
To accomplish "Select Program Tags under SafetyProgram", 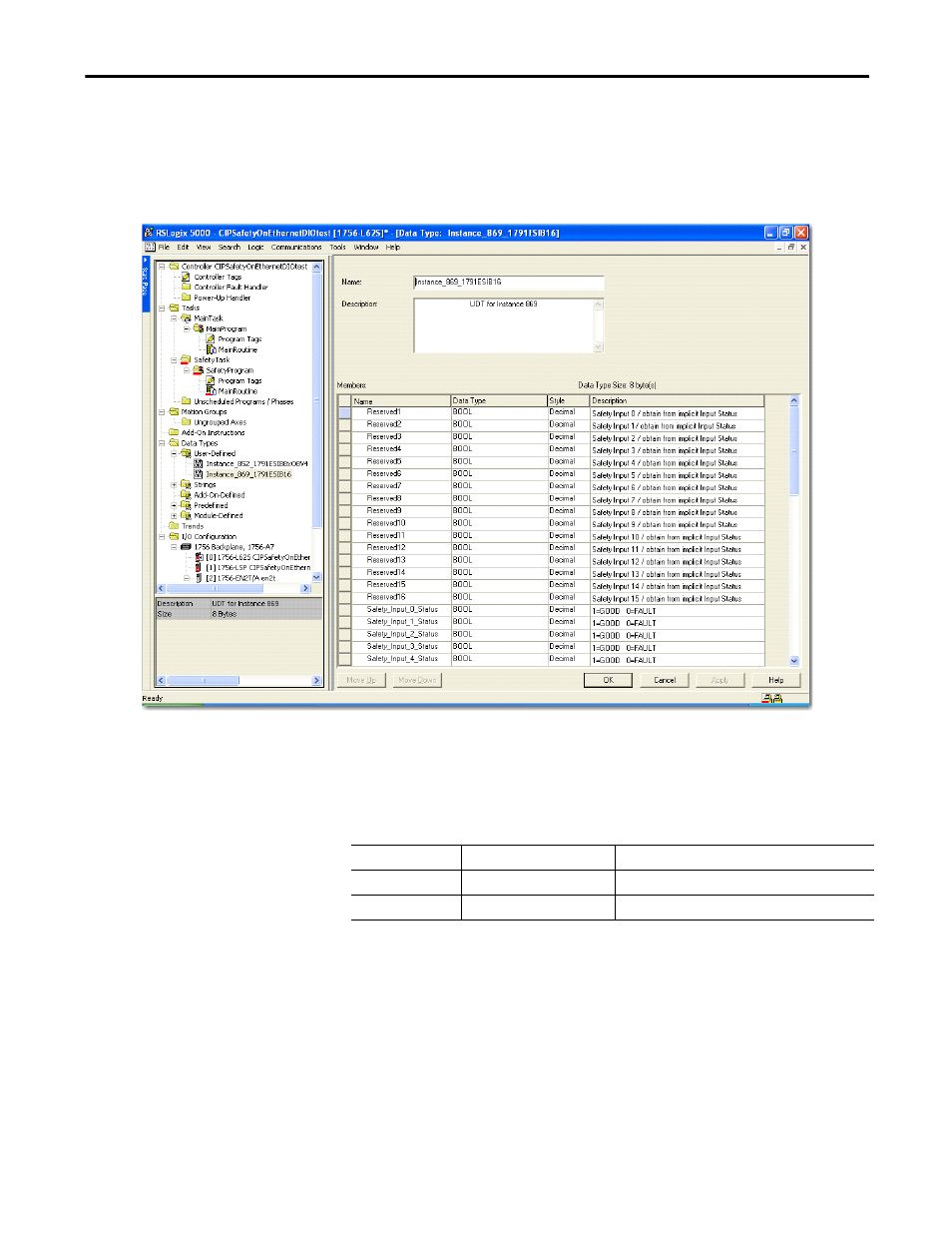I will pos(239,380).
